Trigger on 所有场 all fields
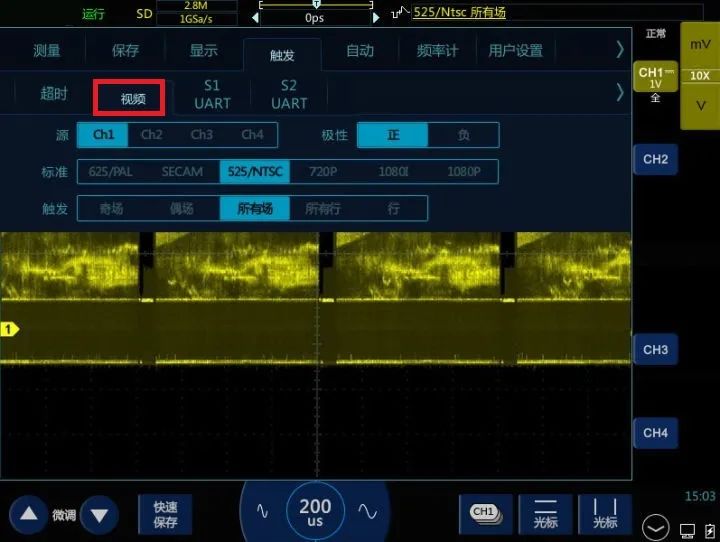This screenshot has width=720, height=542. [255, 209]
